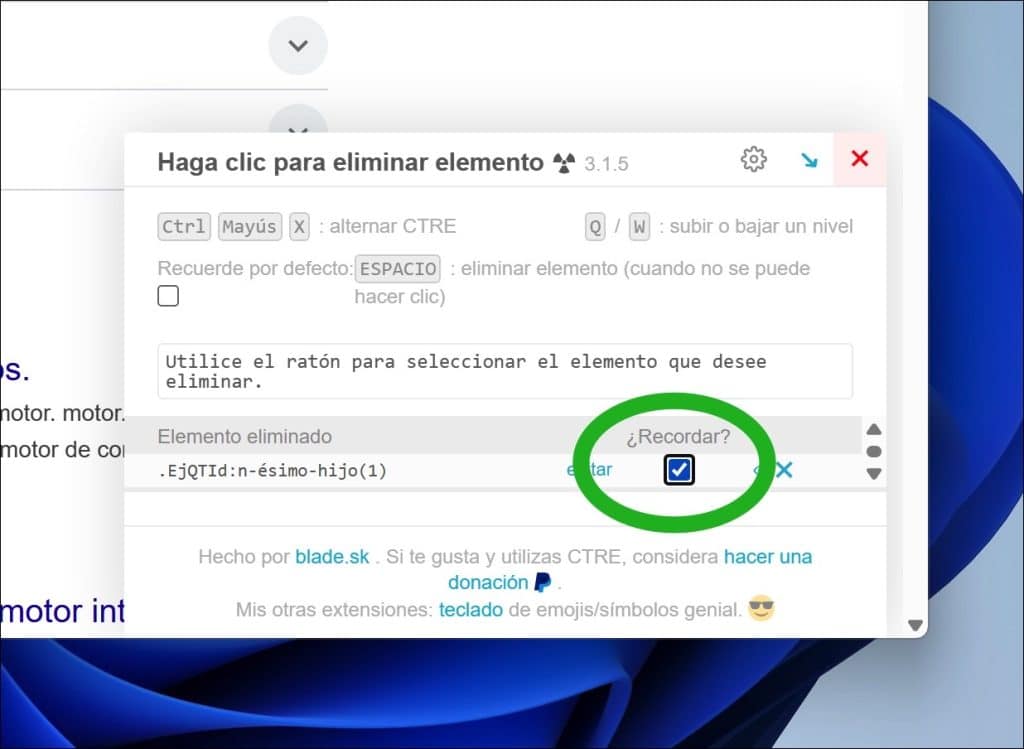Image resolution: width=1024 pixels, height=749 pixels.
Task: Click the 'Elemento eliminado' column header
Action: [x=244, y=436]
